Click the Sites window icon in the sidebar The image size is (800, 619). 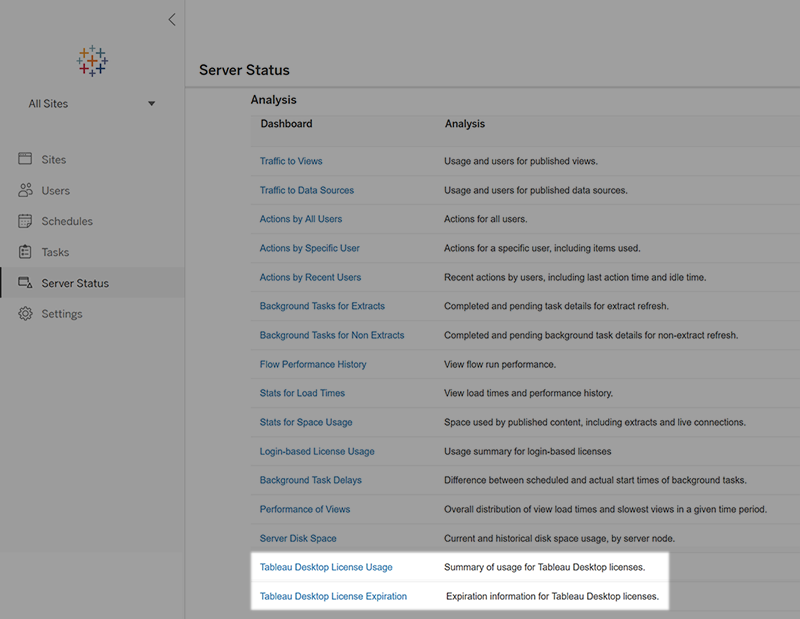tap(25, 159)
